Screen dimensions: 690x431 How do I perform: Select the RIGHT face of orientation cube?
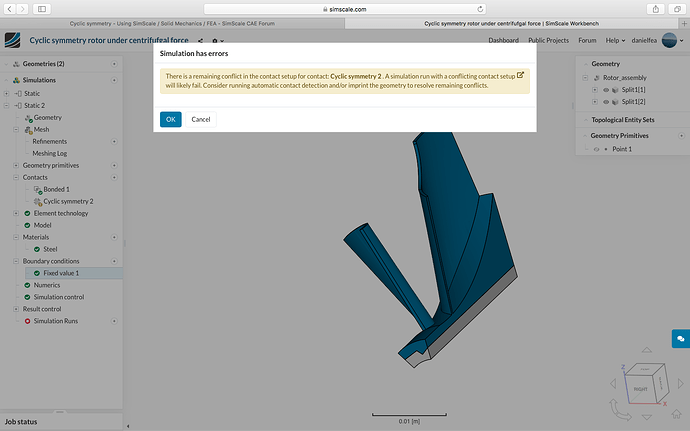[x=640, y=389]
